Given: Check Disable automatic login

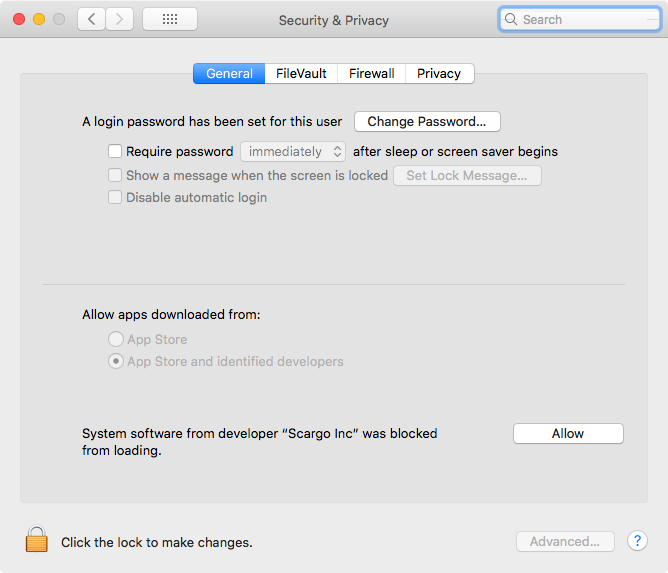Looking at the screenshot, I should click(115, 197).
